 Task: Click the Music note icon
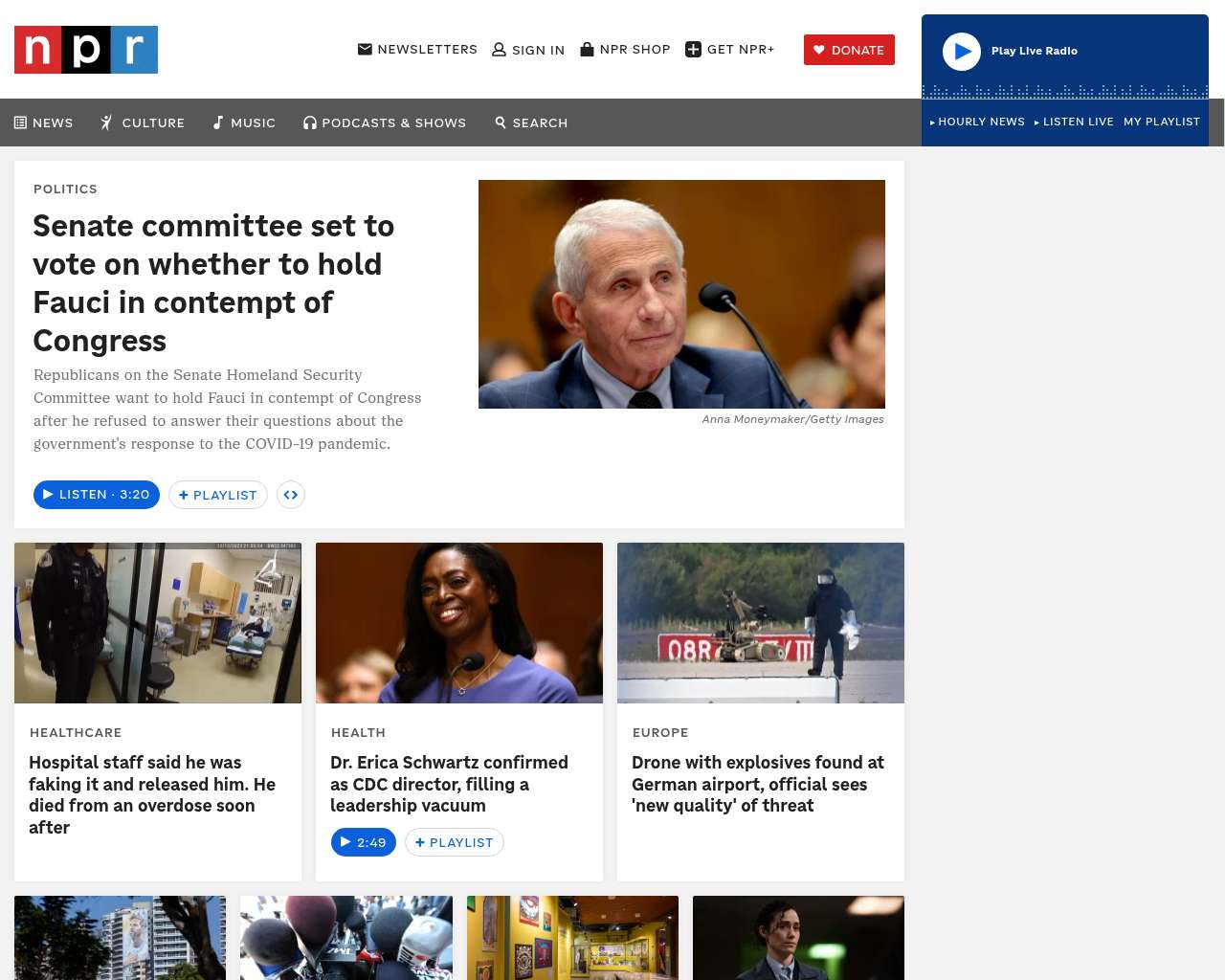coord(218,122)
